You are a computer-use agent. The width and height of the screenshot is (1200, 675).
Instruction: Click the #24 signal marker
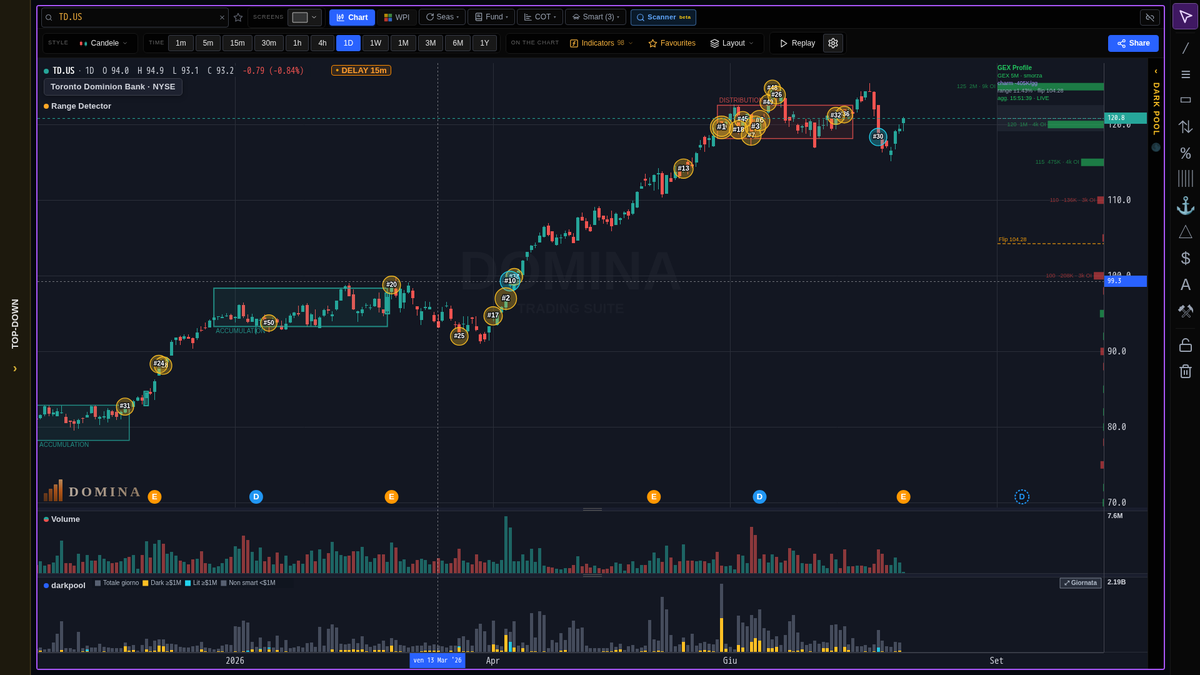[x=160, y=364]
